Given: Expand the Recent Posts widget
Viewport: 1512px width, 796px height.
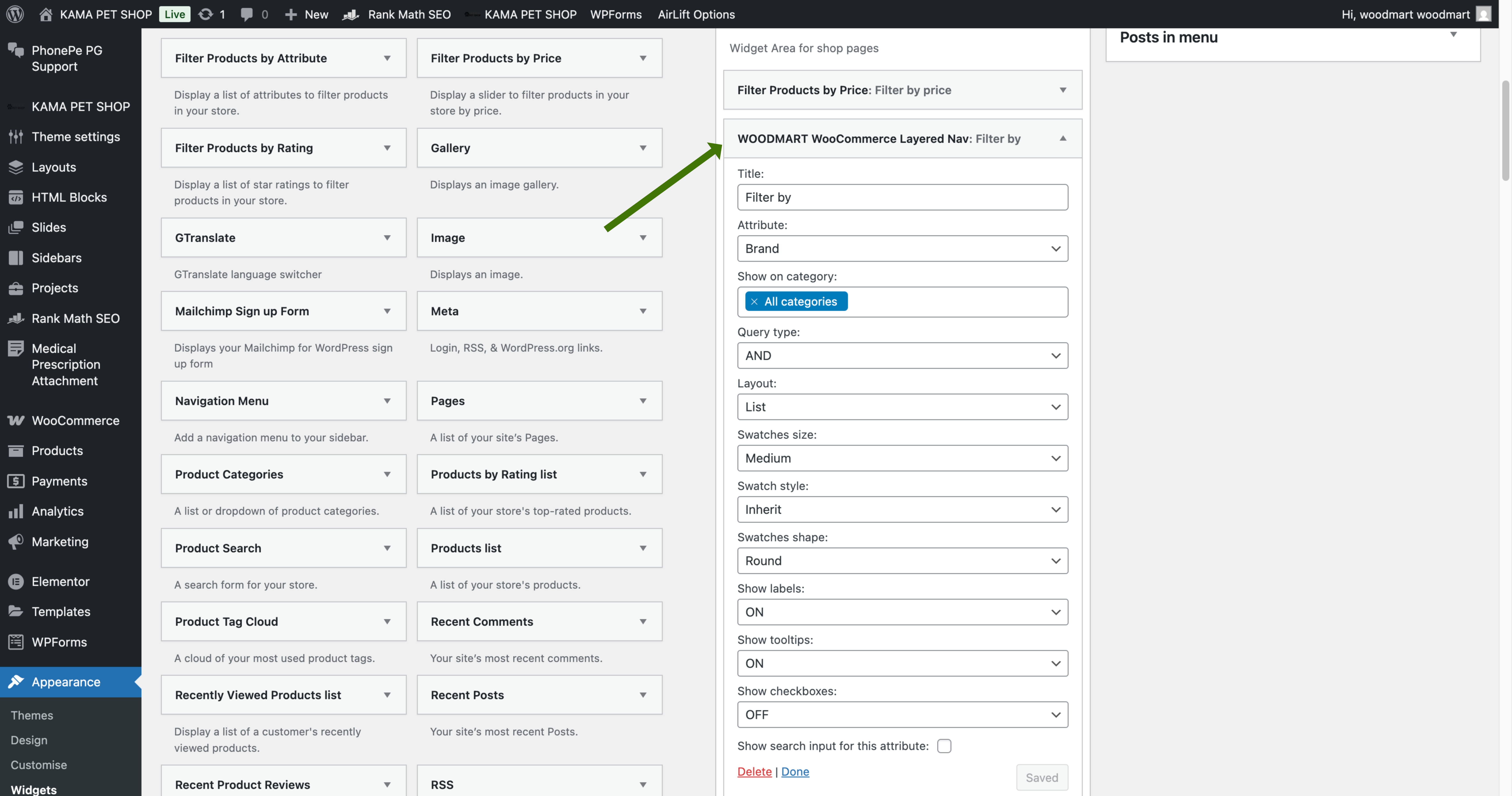Looking at the screenshot, I should coord(643,695).
